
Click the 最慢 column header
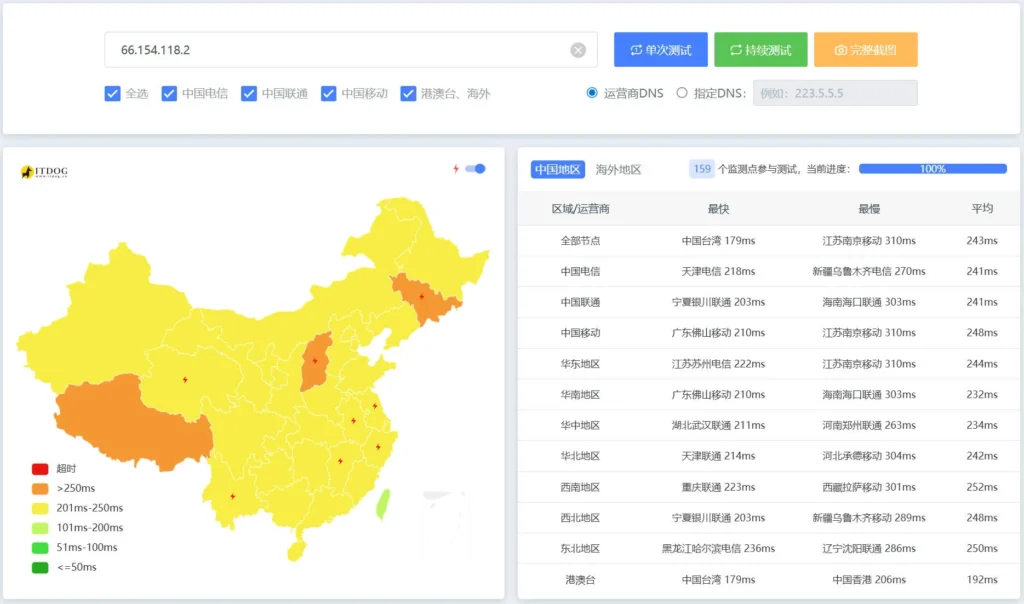[x=869, y=209]
